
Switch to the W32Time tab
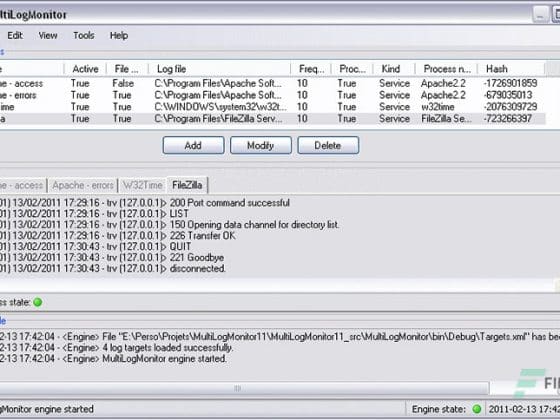[142, 185]
